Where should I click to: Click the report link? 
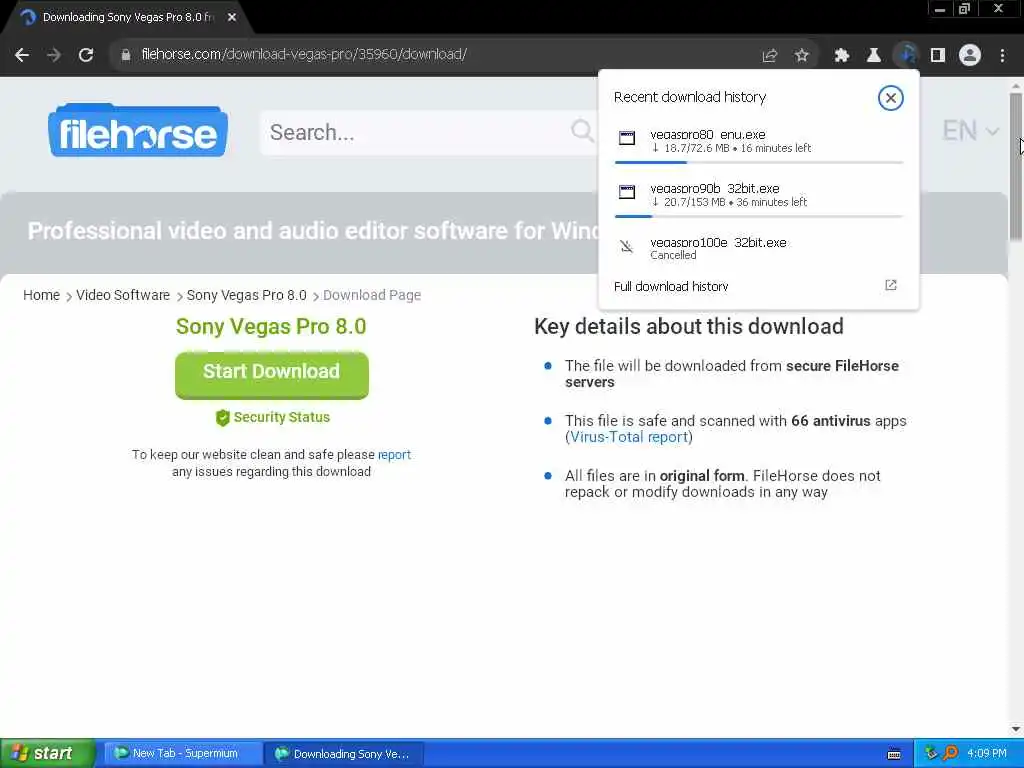(x=394, y=455)
